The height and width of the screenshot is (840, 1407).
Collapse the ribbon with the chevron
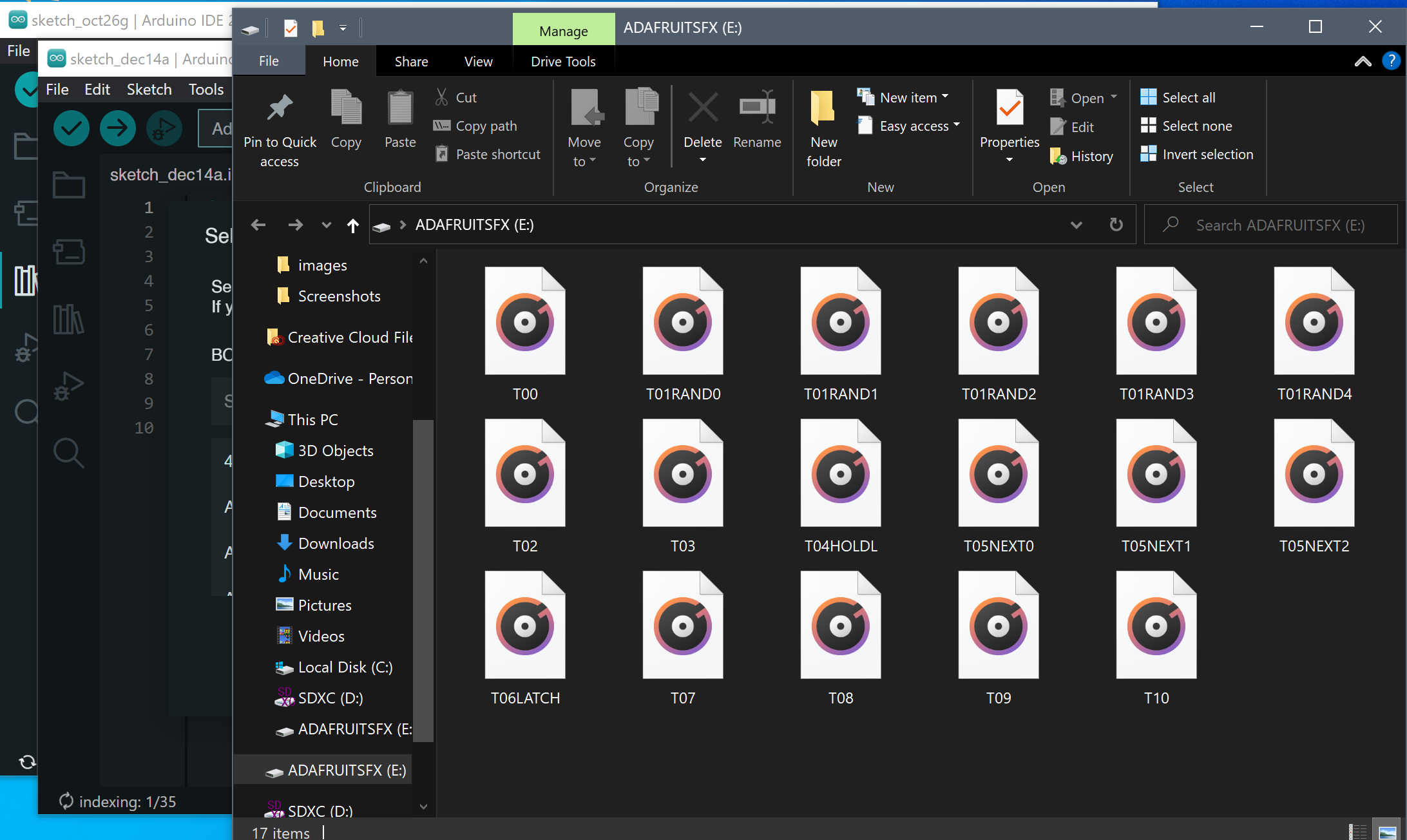1363,61
